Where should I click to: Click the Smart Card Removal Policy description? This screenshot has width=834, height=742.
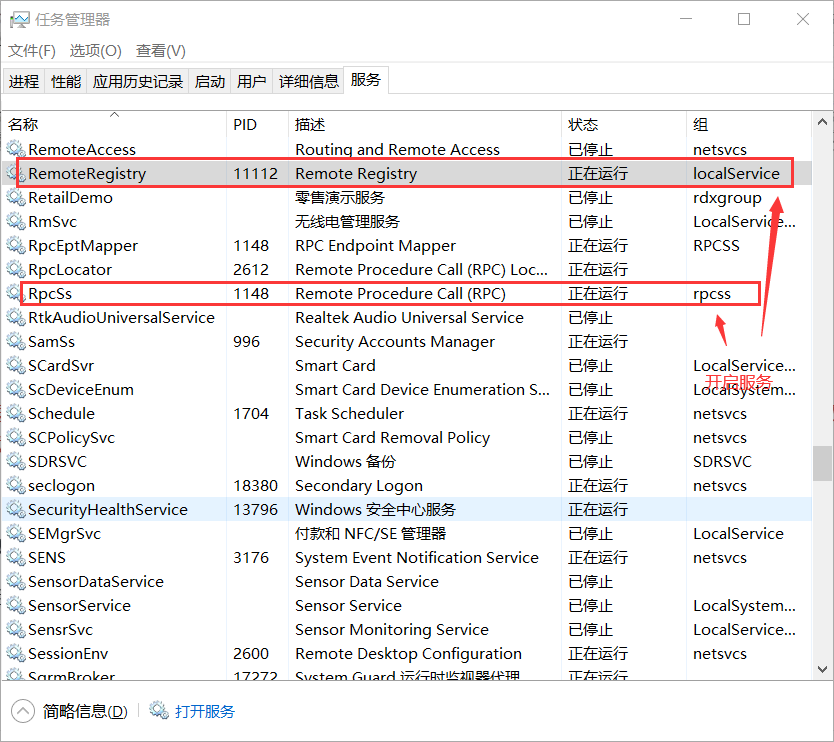(x=393, y=437)
